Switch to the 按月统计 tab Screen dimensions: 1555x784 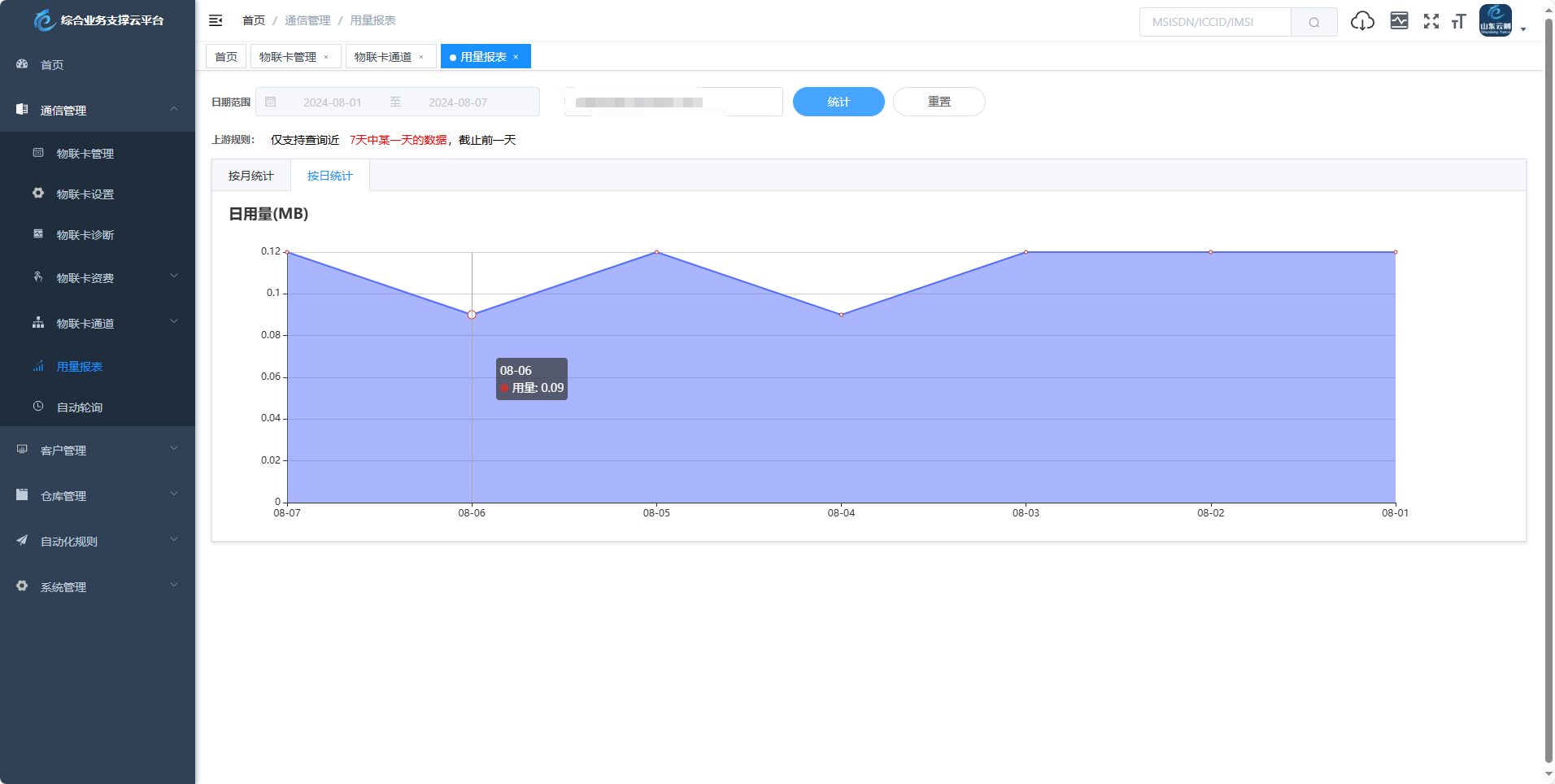tap(251, 176)
